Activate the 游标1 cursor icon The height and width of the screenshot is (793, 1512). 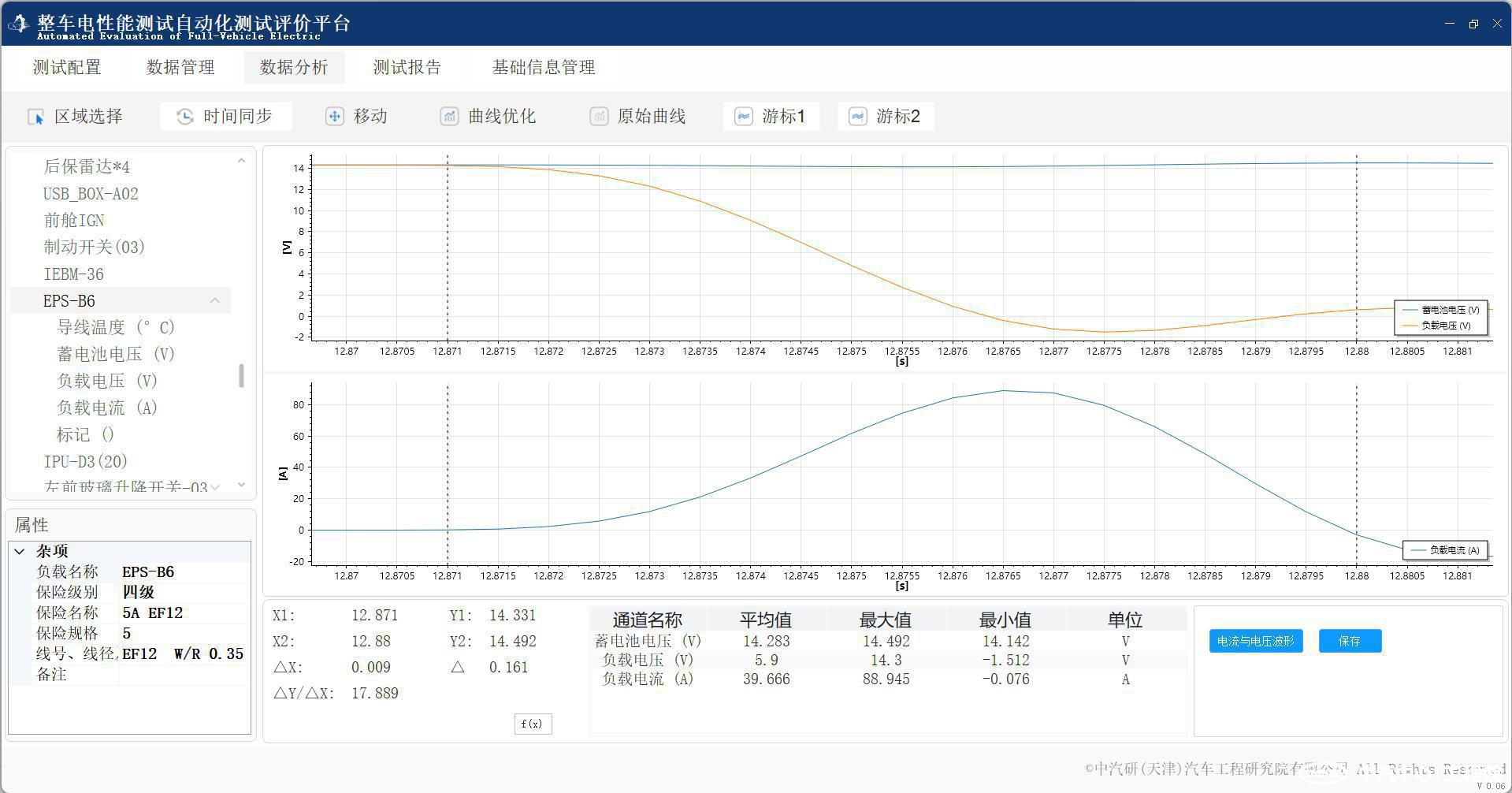pos(743,117)
